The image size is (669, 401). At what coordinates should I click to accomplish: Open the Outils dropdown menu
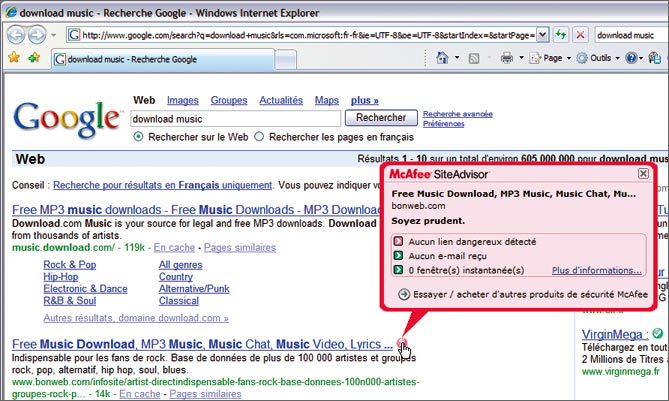tap(600, 58)
